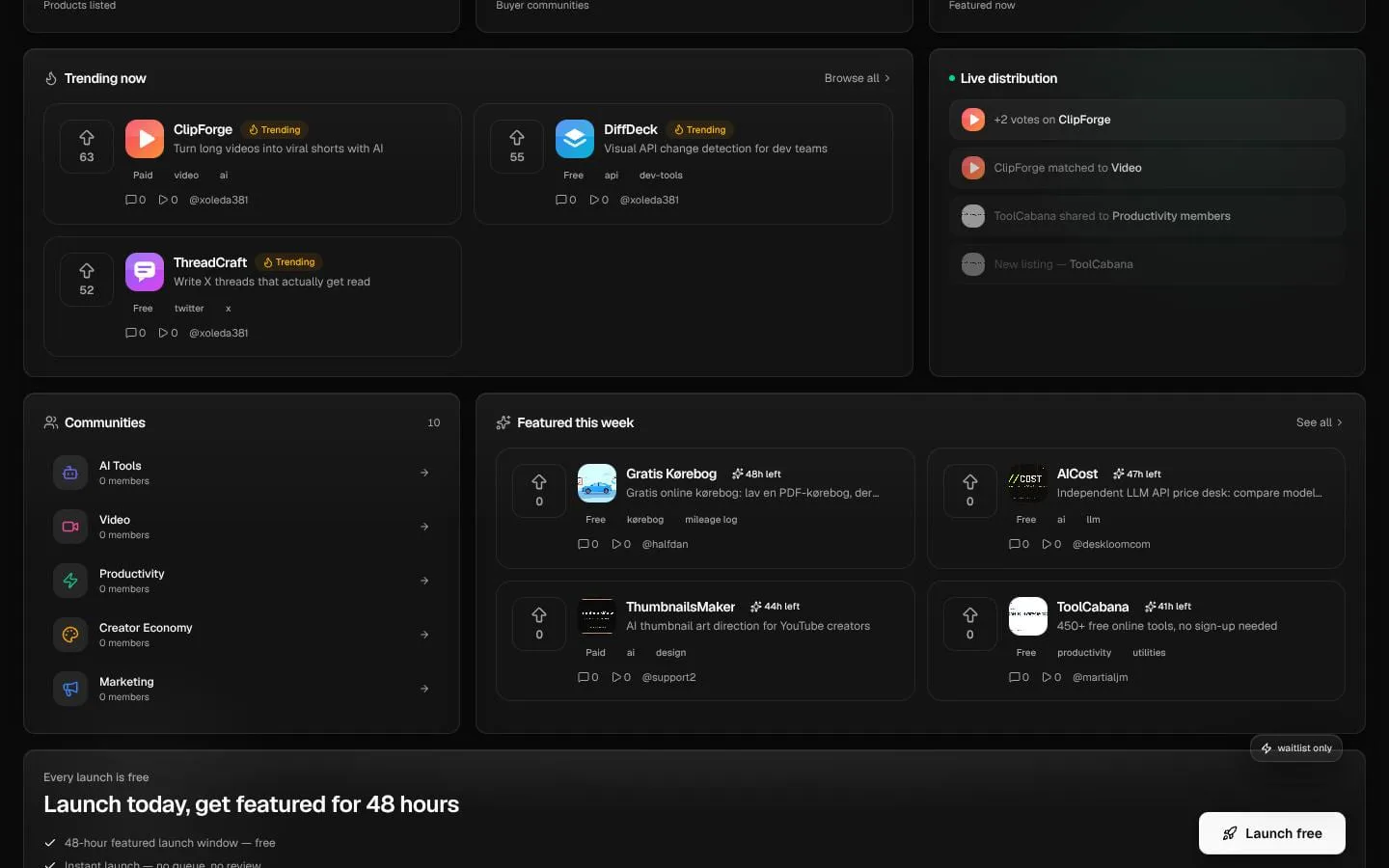Select the dev-tools tag on DiffDeck
The width and height of the screenshot is (1389, 868).
[x=661, y=176]
